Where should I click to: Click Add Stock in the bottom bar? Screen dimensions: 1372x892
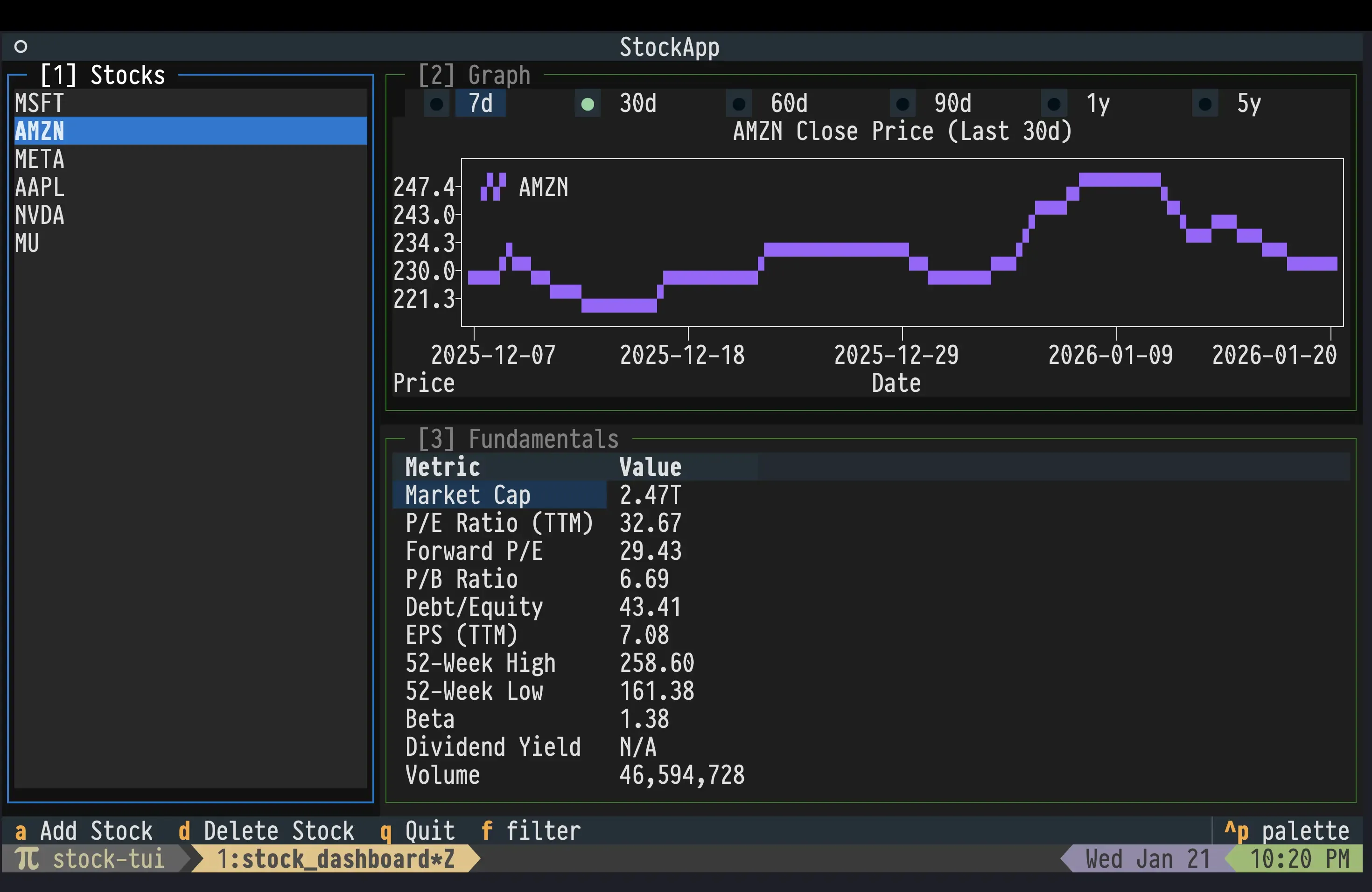(83, 830)
